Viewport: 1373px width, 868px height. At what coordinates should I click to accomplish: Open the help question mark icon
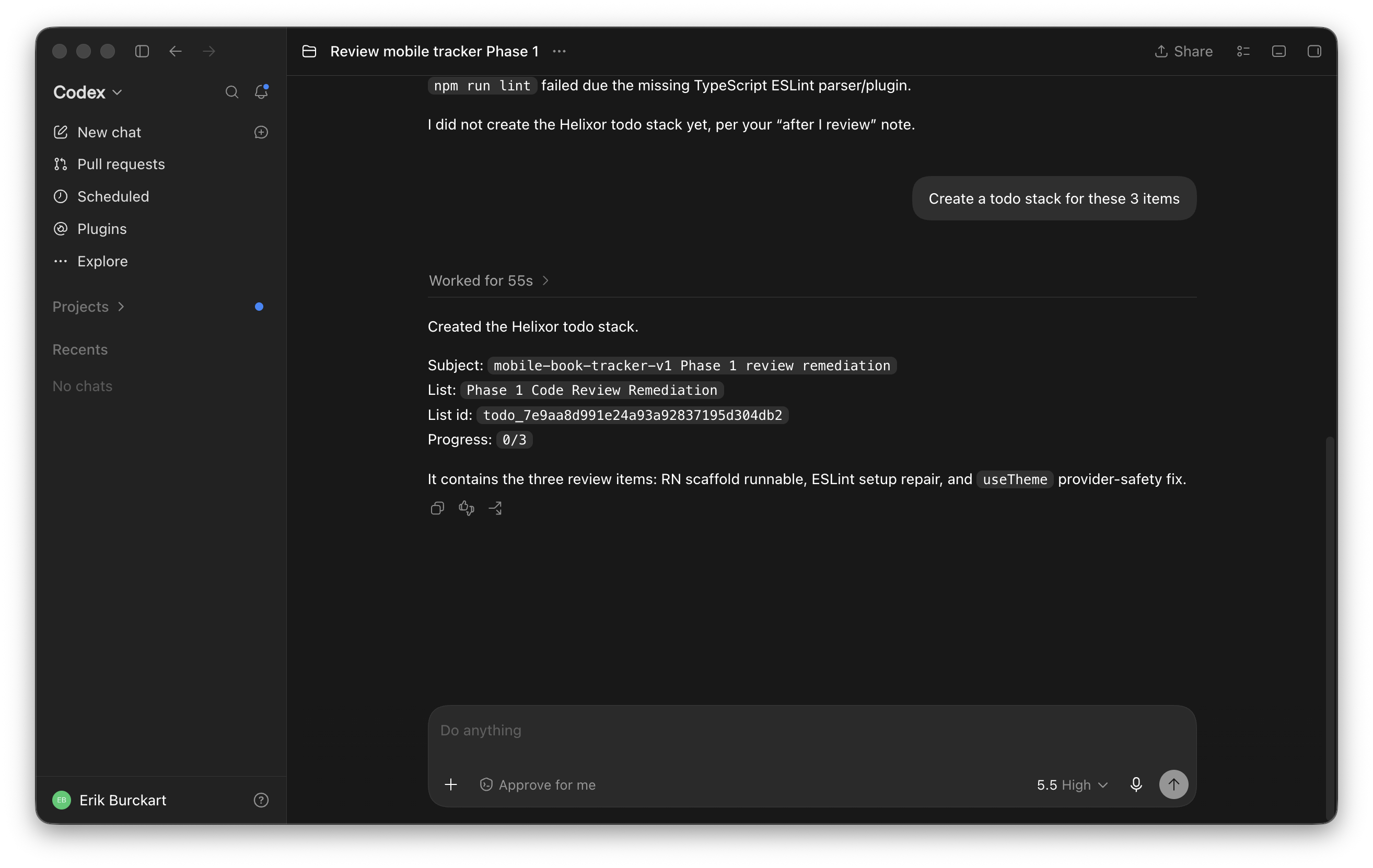point(261,800)
